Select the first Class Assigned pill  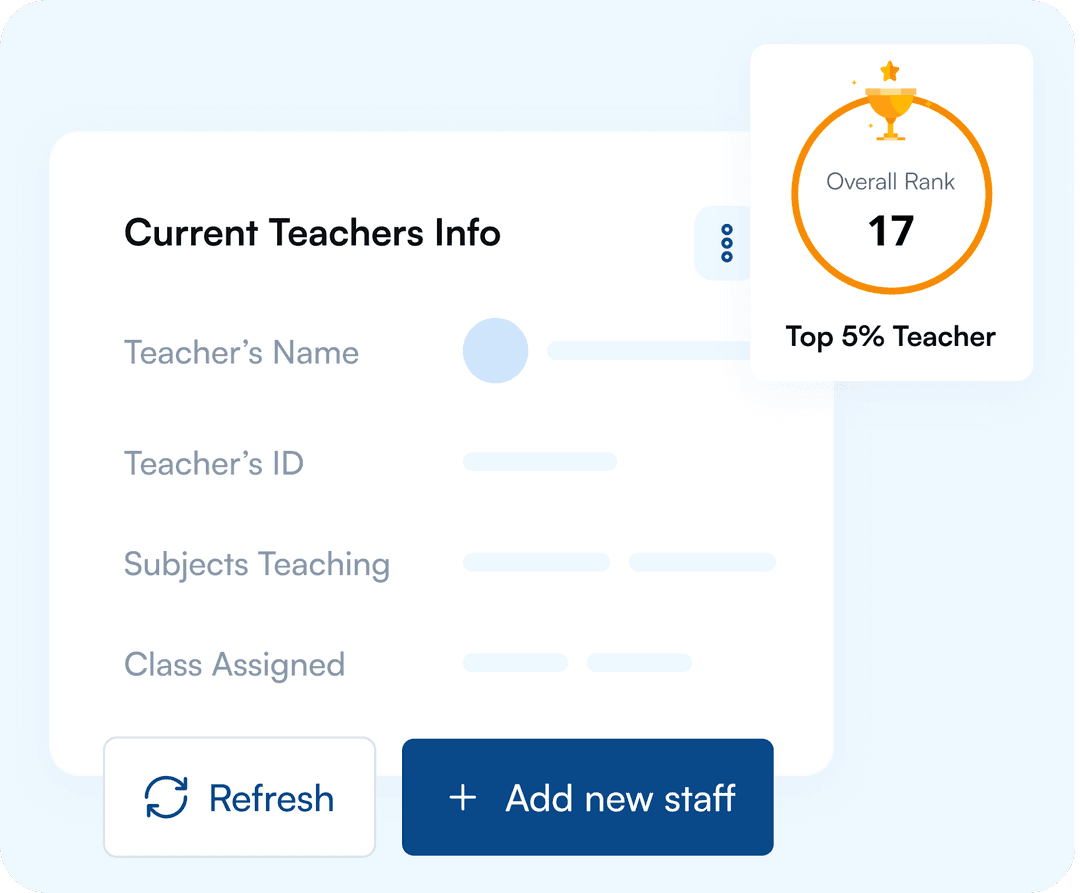point(515,663)
